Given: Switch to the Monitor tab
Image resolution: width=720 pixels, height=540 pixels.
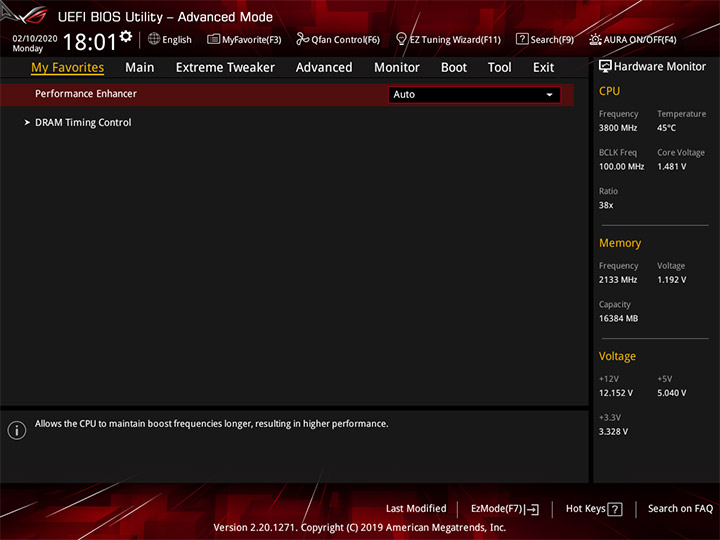Looking at the screenshot, I should pos(397,68).
